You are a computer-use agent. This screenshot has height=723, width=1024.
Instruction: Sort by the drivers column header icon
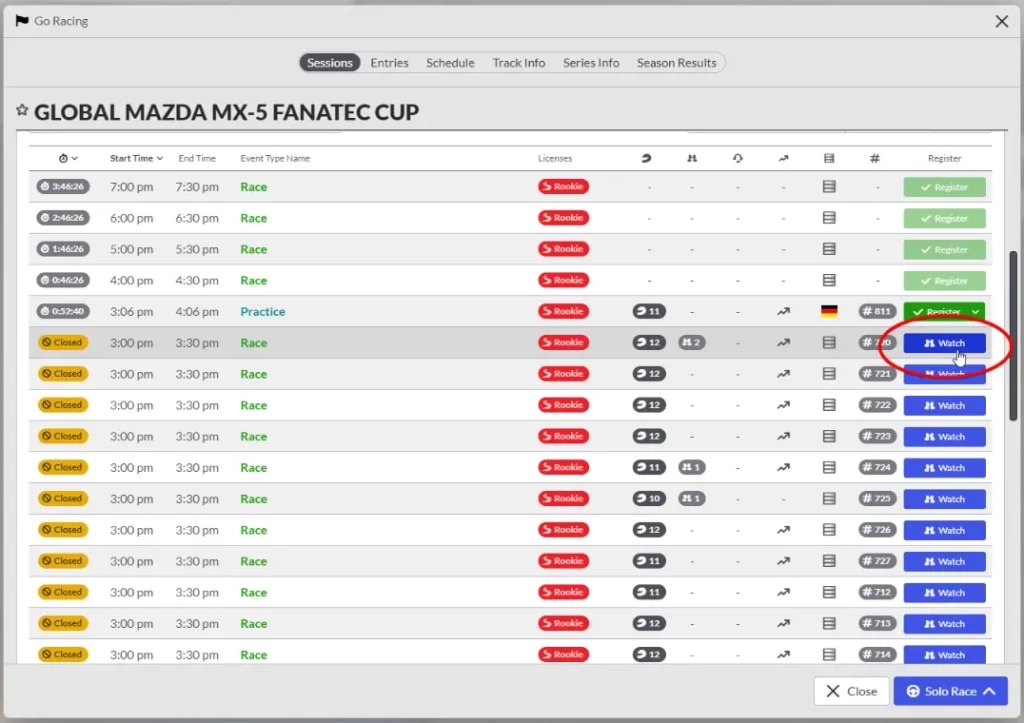pos(646,158)
